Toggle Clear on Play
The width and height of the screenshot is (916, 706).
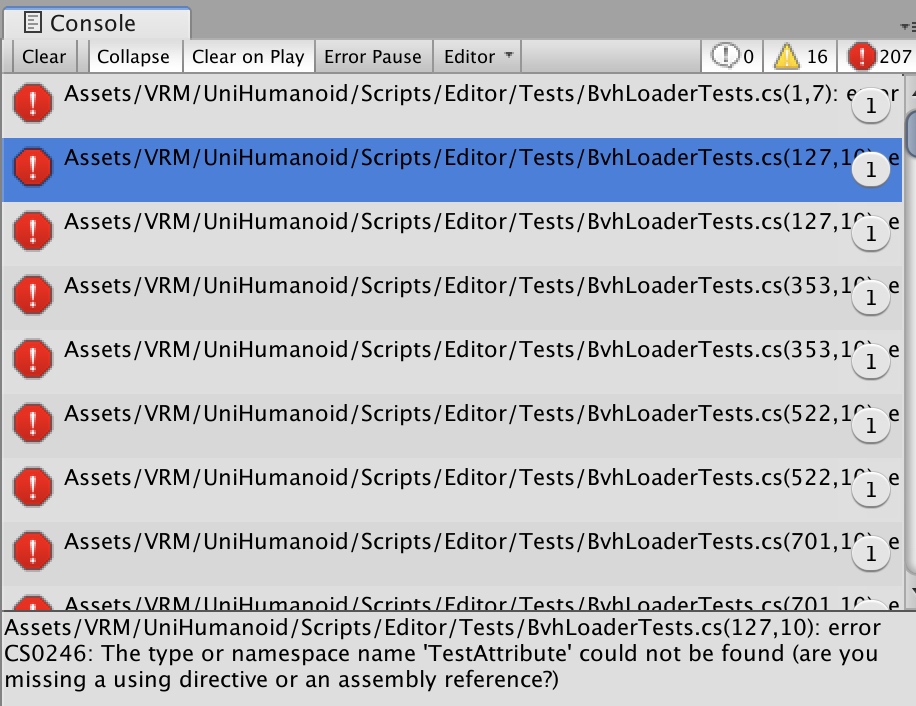click(248, 57)
